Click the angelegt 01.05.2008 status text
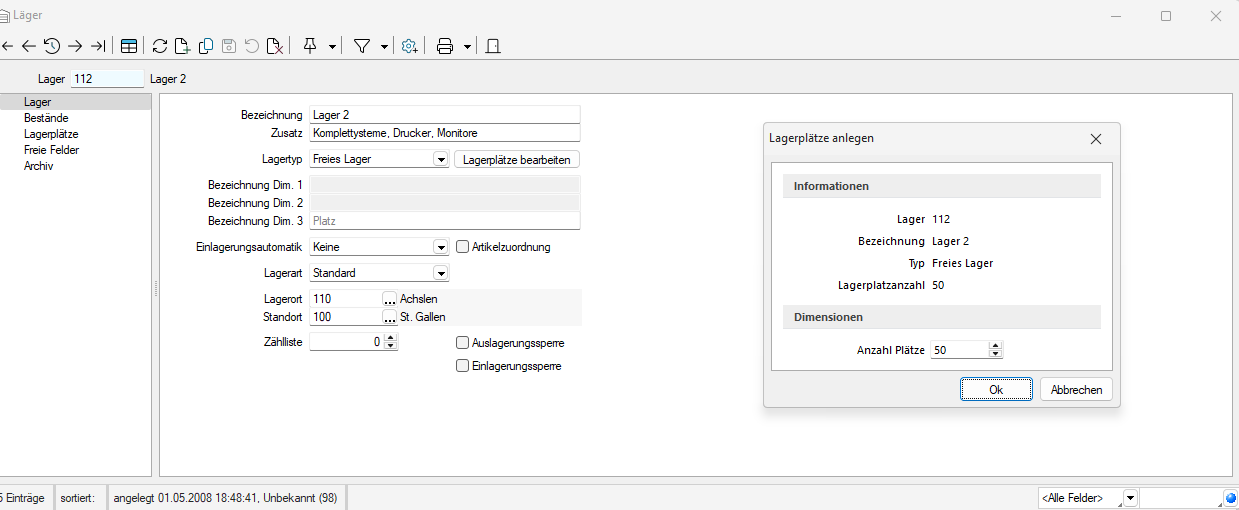Screen dimensions: 1239x510 pos(225,498)
